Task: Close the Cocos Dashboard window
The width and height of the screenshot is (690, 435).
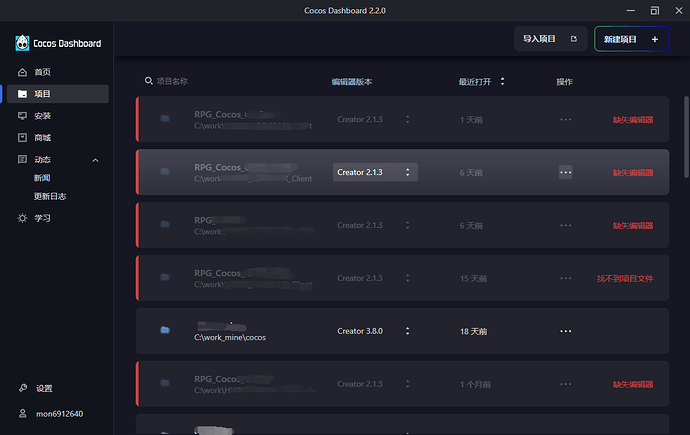Action: [x=679, y=11]
